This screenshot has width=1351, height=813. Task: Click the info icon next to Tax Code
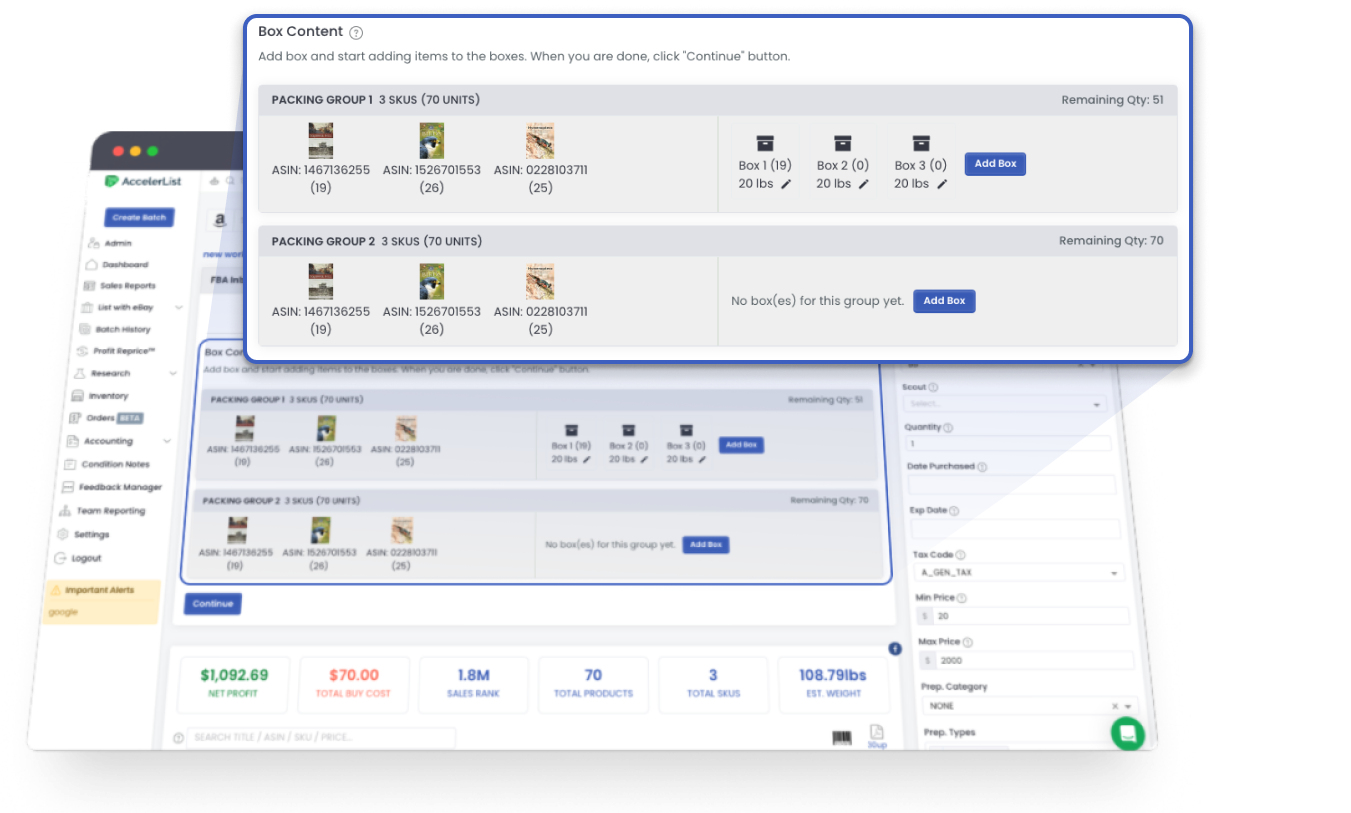[961, 555]
